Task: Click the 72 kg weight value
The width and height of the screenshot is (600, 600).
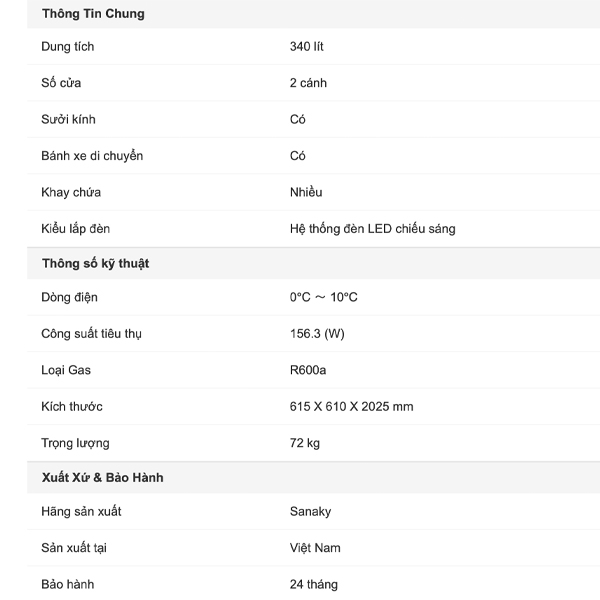Action: pos(305,443)
